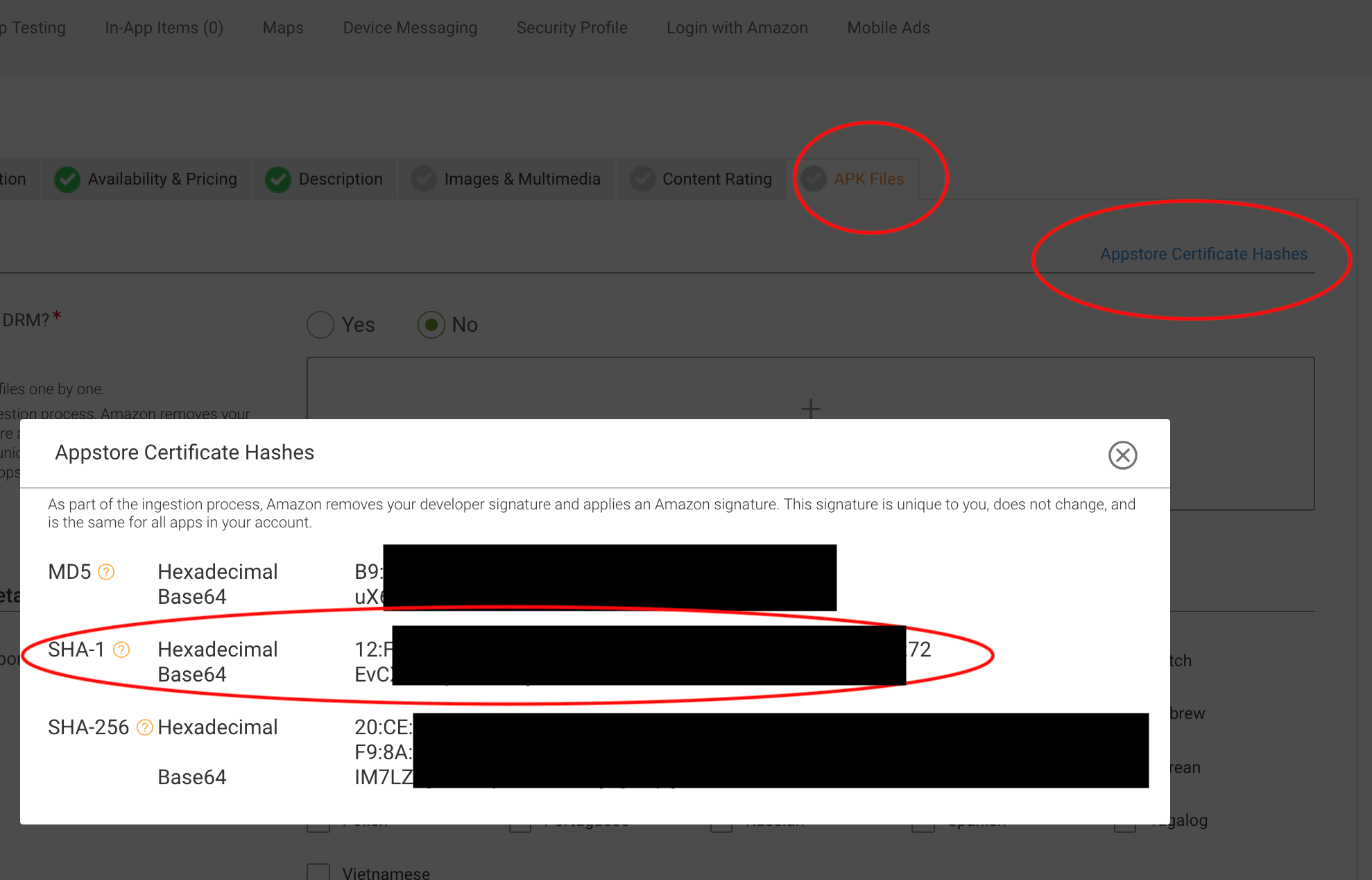Click the plus icon to upload APK
The image size is (1372, 880).
click(810, 409)
